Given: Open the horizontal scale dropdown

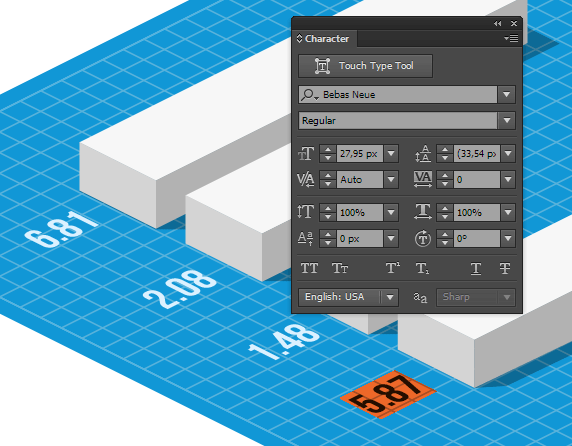Looking at the screenshot, I should [x=508, y=213].
